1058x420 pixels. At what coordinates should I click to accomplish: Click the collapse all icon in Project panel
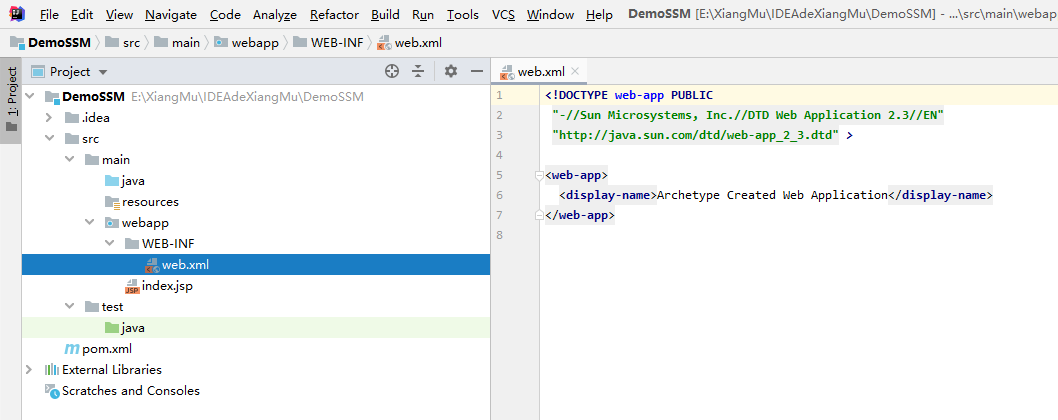point(418,72)
